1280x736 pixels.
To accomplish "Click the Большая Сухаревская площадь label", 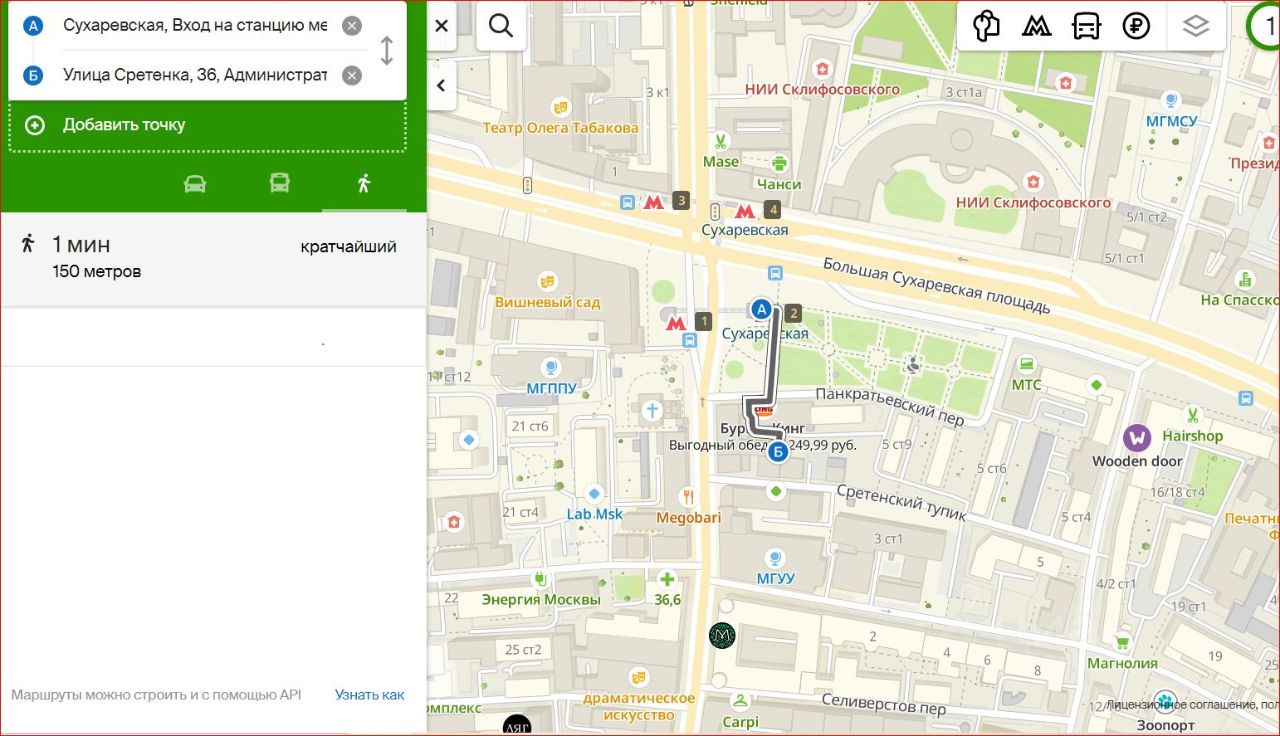I will (x=936, y=285).
